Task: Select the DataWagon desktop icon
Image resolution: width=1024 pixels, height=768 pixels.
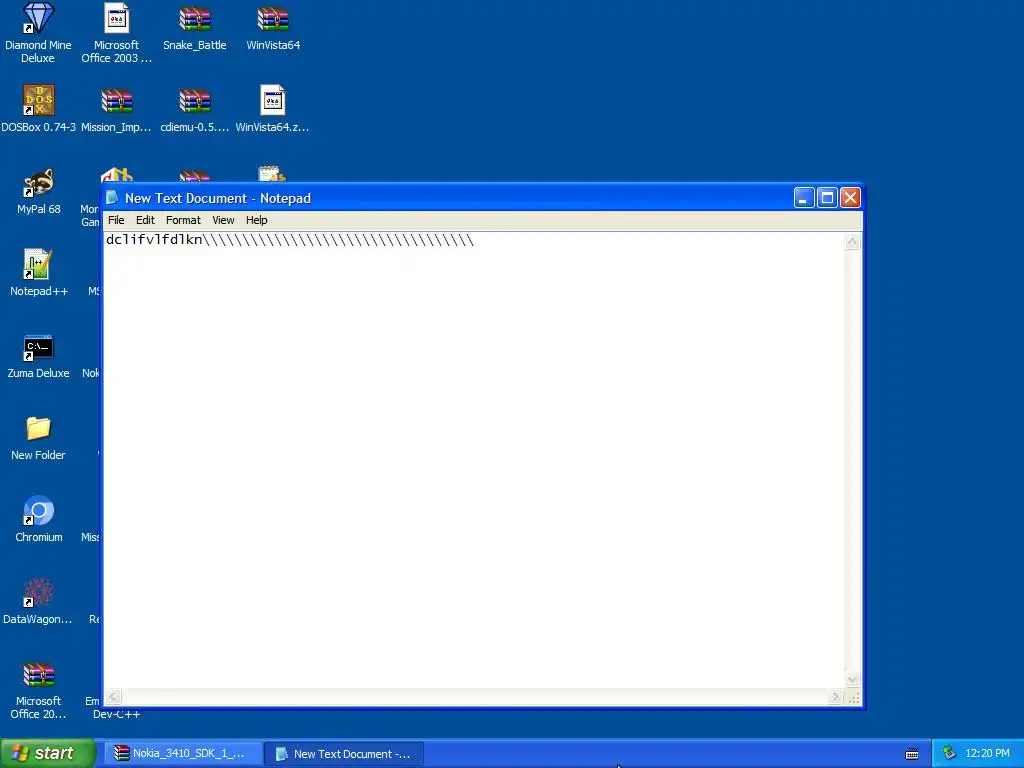Action: point(38,601)
